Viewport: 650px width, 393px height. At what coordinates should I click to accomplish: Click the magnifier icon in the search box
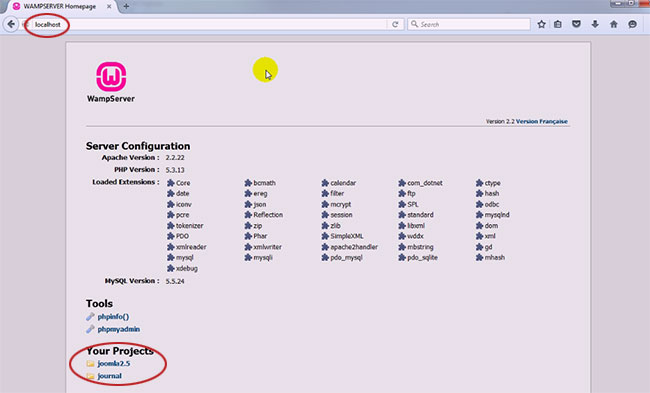point(414,24)
